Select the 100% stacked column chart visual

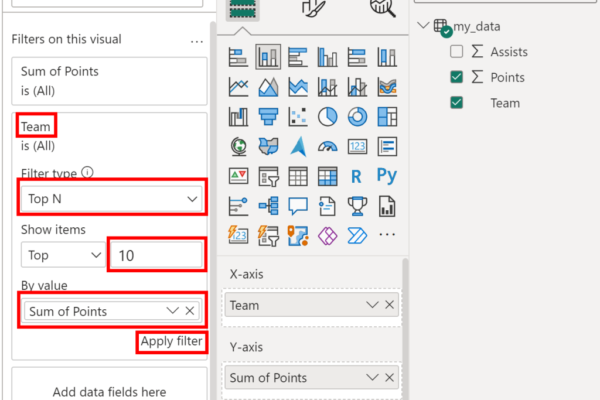(x=387, y=57)
